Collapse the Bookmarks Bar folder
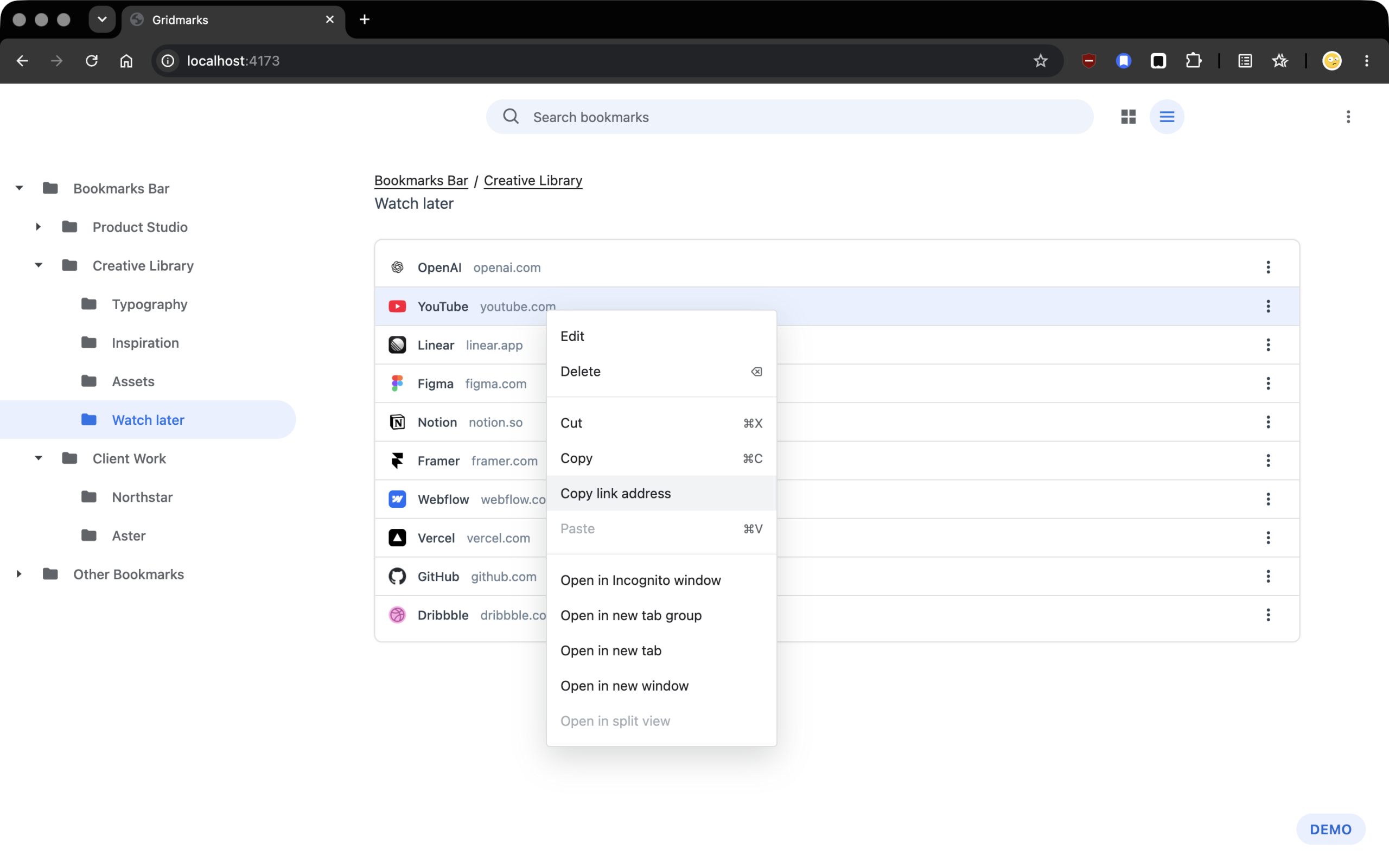This screenshot has width=1389, height=868. (19, 188)
